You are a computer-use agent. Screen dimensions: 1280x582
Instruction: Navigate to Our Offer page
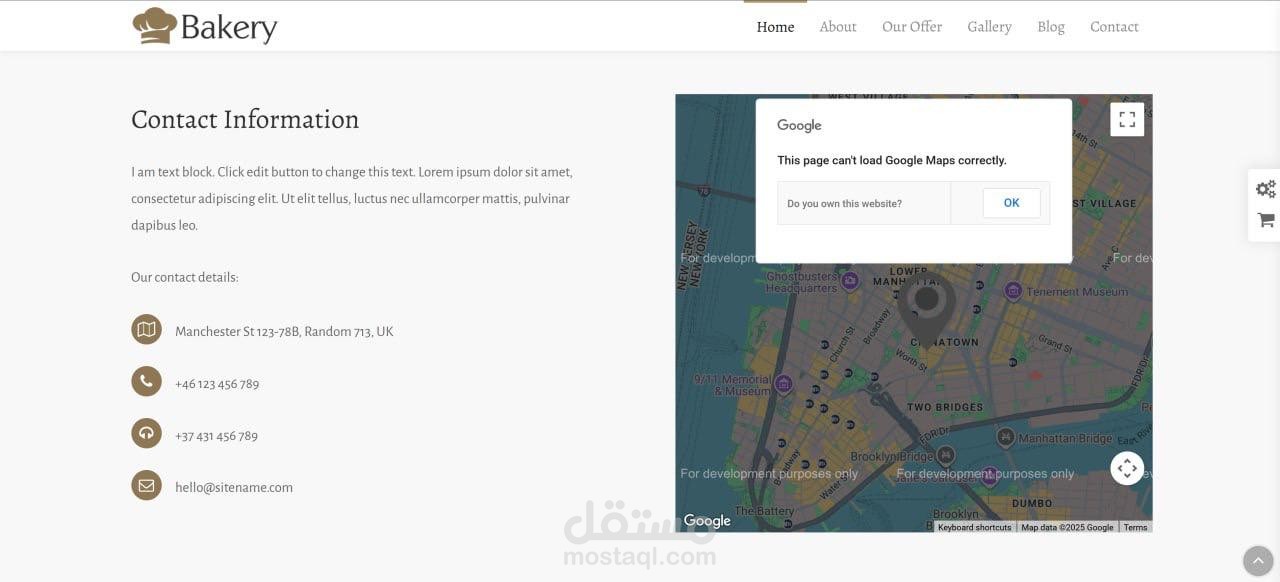[912, 27]
